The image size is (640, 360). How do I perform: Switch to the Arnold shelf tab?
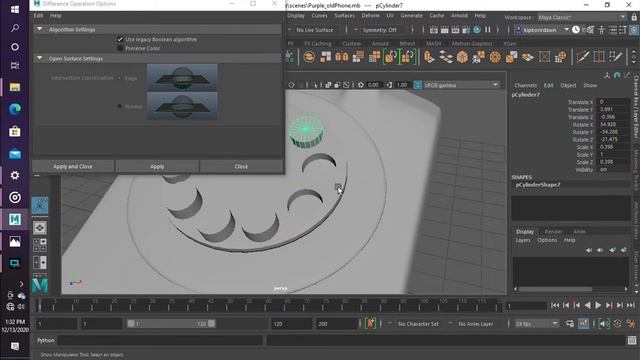point(380,43)
